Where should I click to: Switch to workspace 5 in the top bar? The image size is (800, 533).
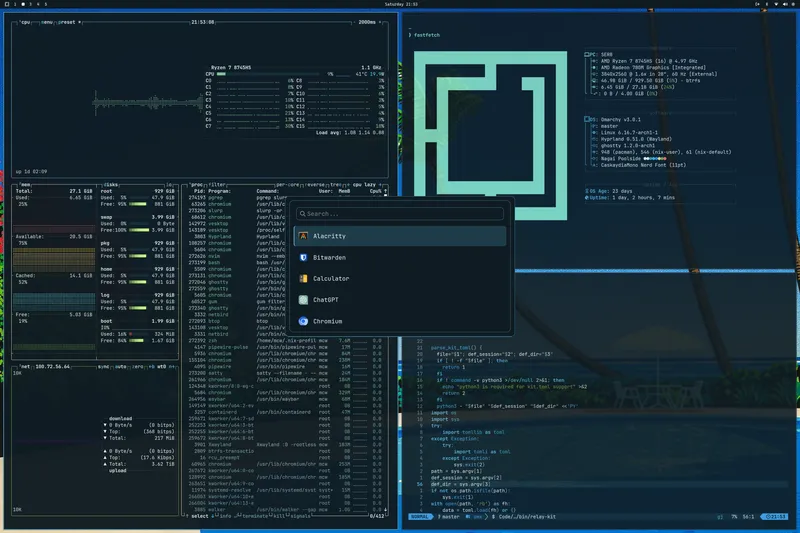coord(45,4)
